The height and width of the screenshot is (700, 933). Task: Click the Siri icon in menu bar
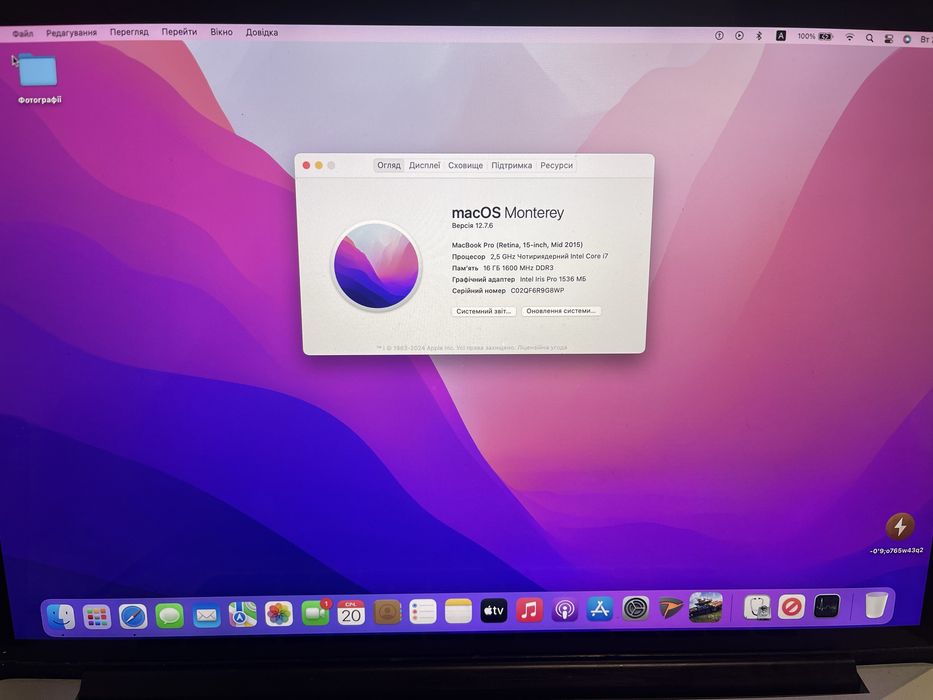pos(907,39)
